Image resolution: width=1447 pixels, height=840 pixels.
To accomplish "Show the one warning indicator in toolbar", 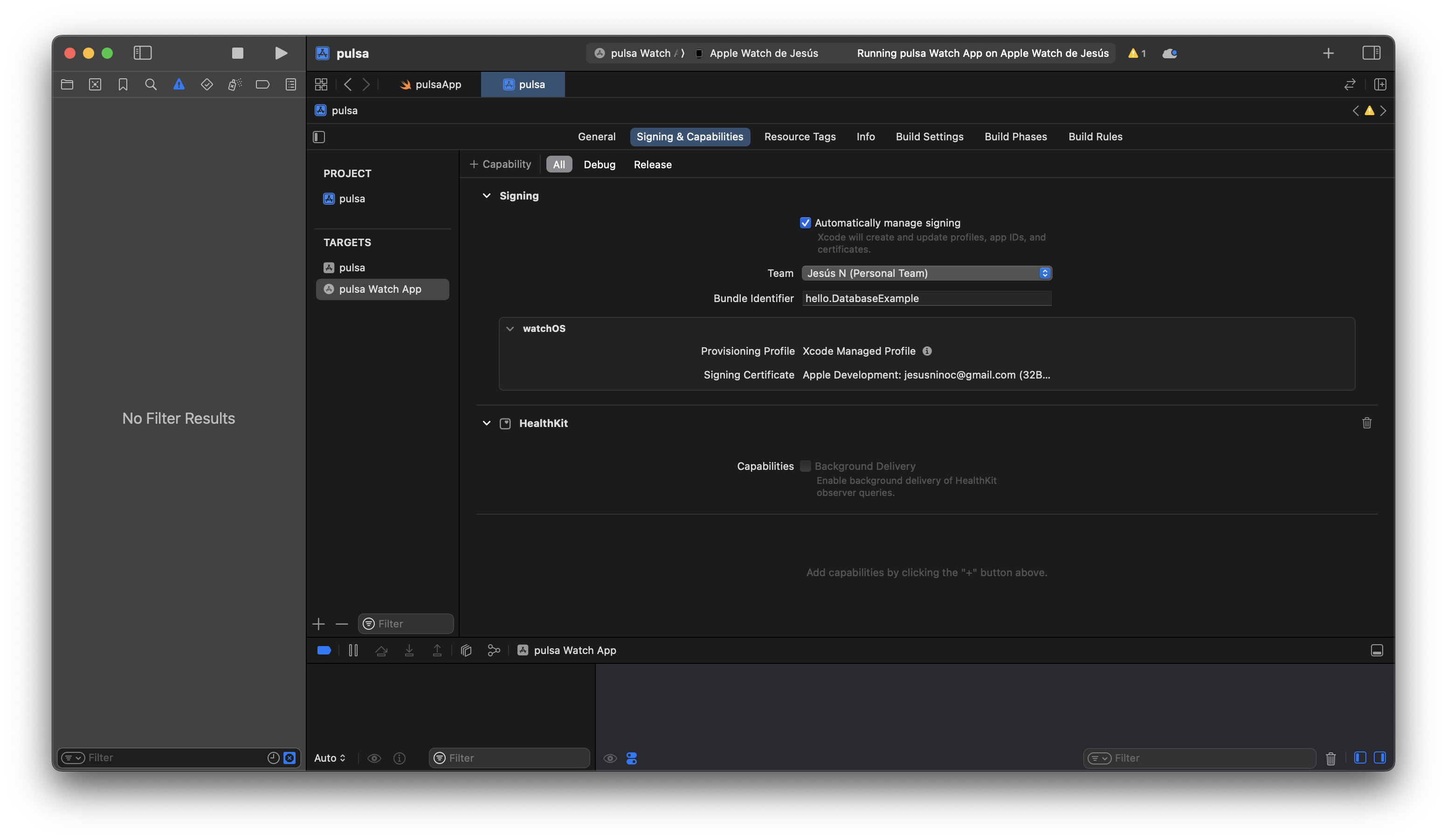I will pos(1137,54).
